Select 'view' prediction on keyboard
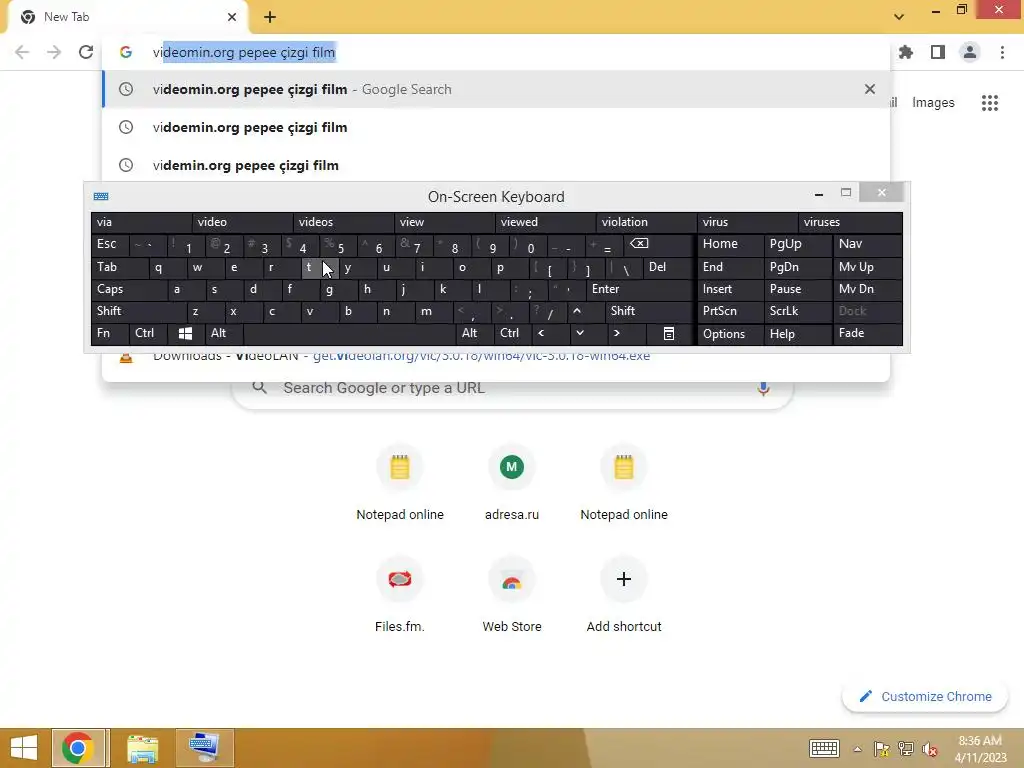This screenshot has height=768, width=1024. pyautogui.click(x=445, y=222)
